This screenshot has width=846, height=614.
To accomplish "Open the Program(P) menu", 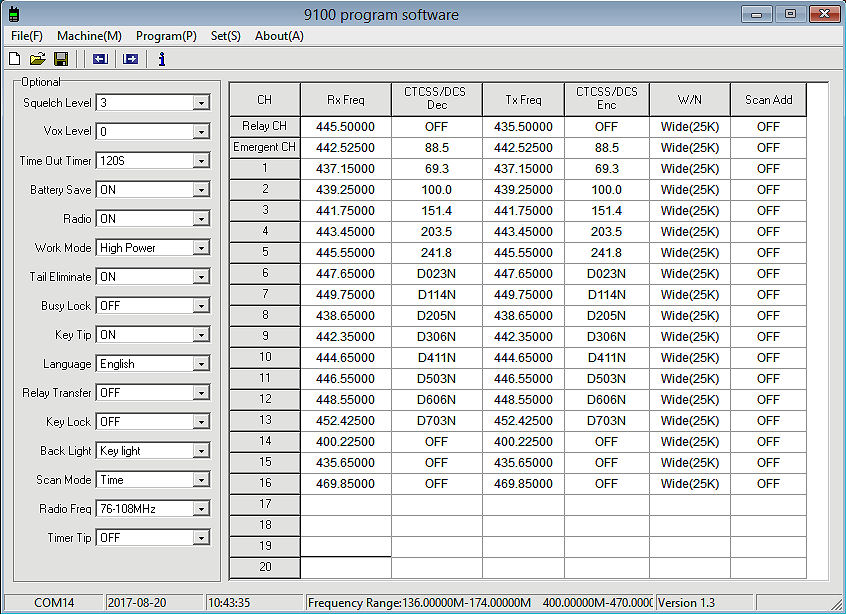I will (x=166, y=35).
